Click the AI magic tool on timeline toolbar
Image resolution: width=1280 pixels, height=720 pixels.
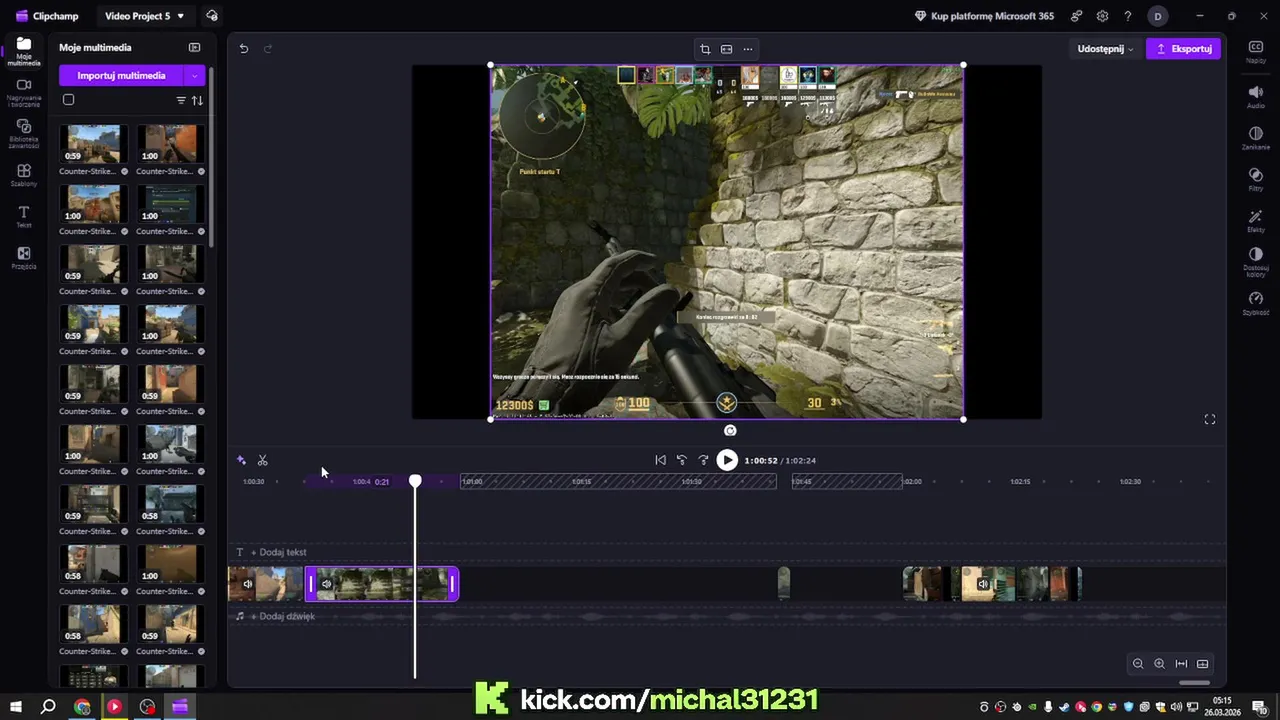pyautogui.click(x=241, y=460)
